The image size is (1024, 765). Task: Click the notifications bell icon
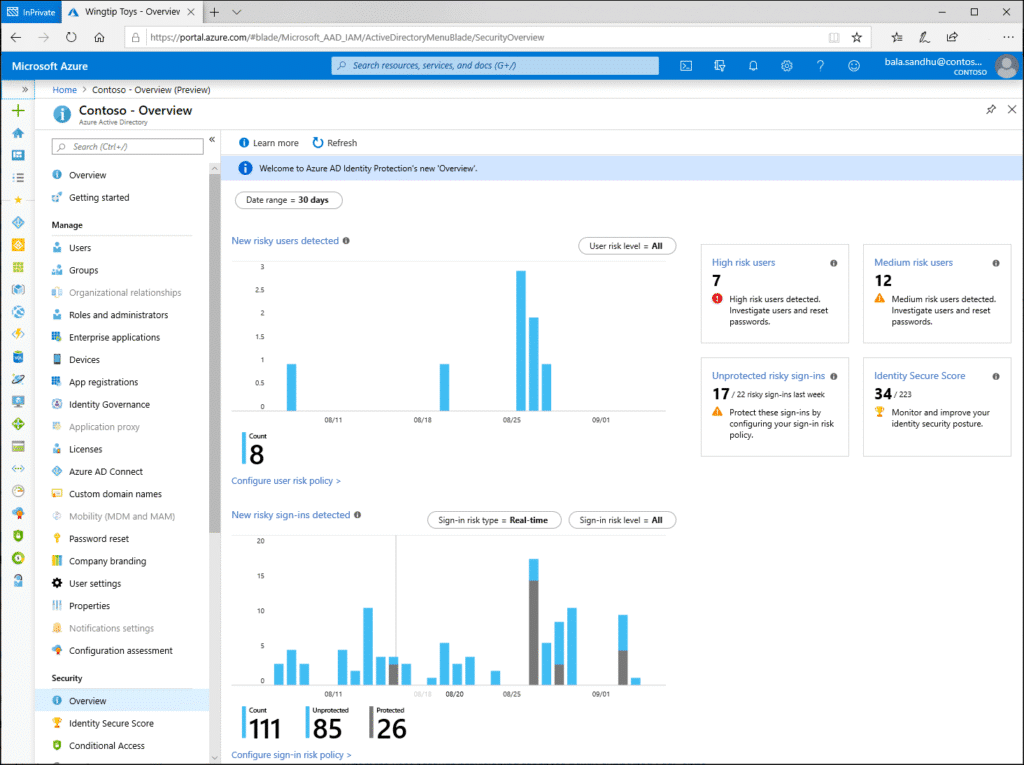click(x=755, y=65)
